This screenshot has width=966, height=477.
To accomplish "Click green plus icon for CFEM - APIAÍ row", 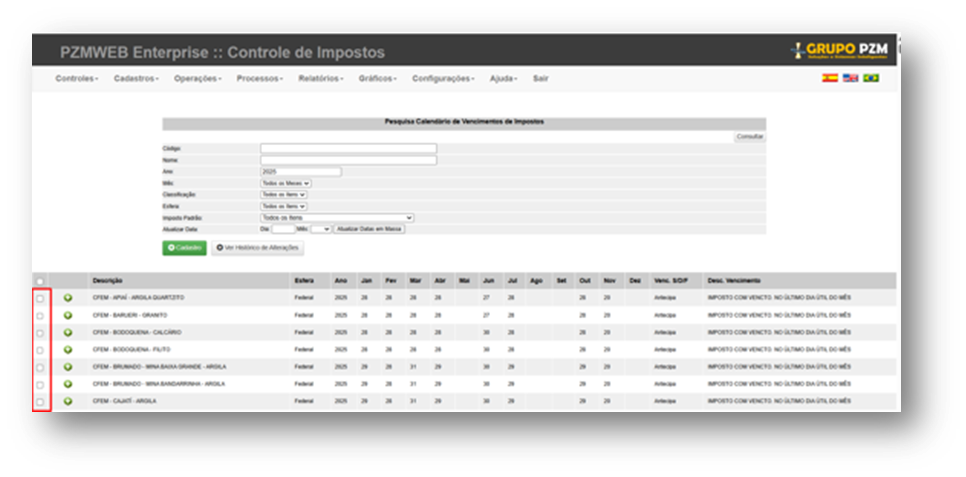I will coord(68,298).
